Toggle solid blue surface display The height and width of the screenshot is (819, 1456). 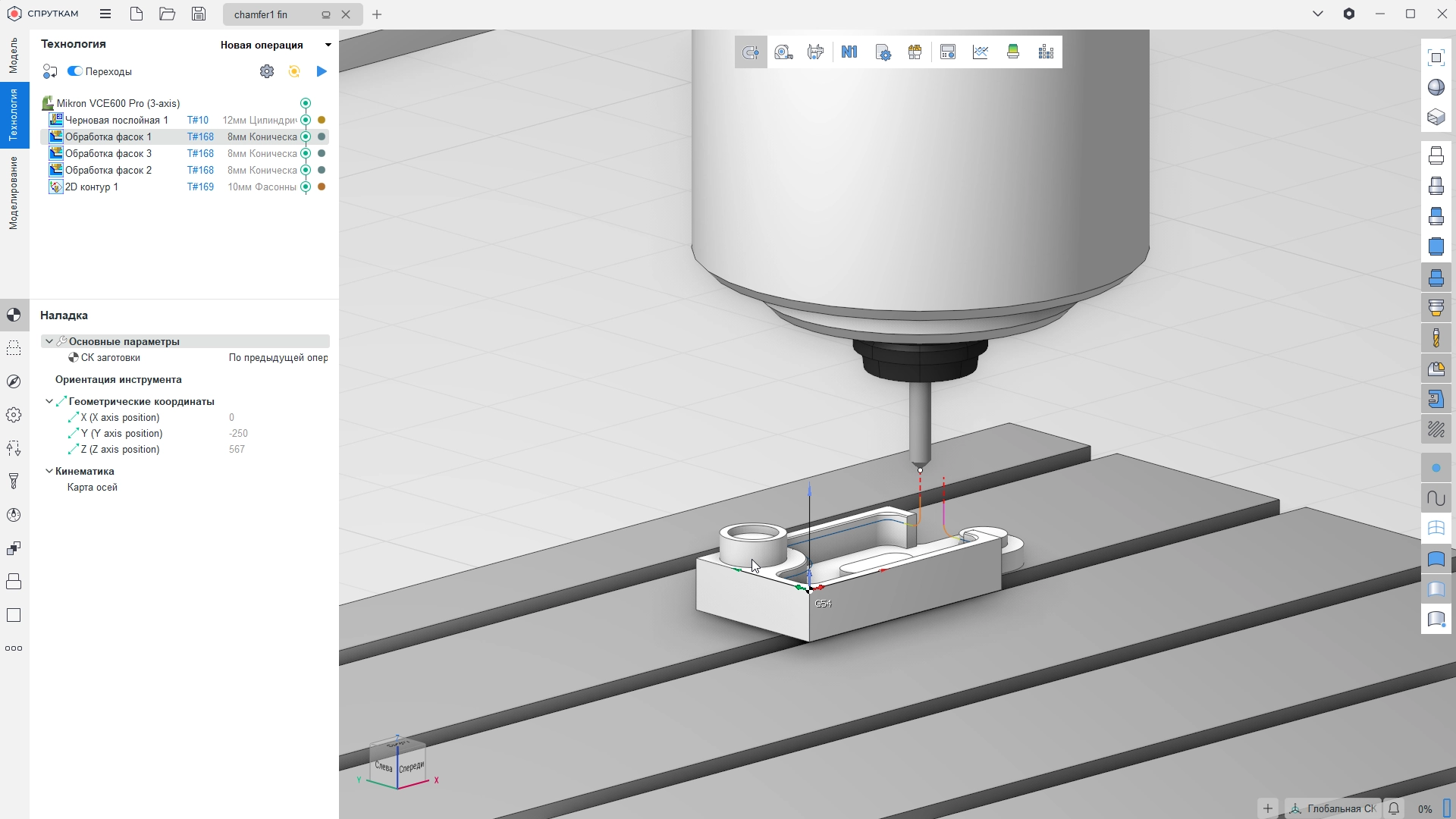1436,559
